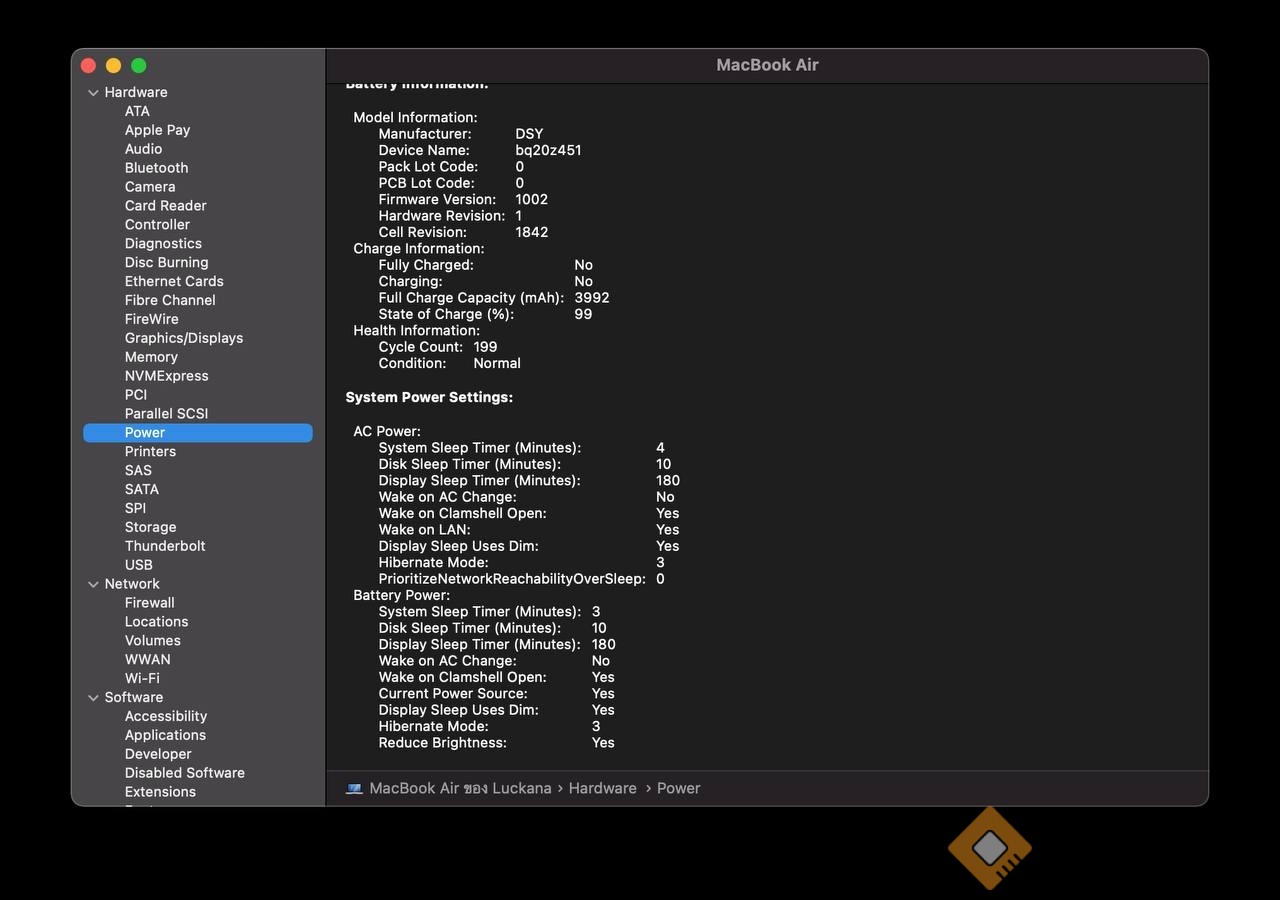Select Bluetooth in the sidebar
This screenshot has width=1280, height=900.
pyautogui.click(x=156, y=168)
